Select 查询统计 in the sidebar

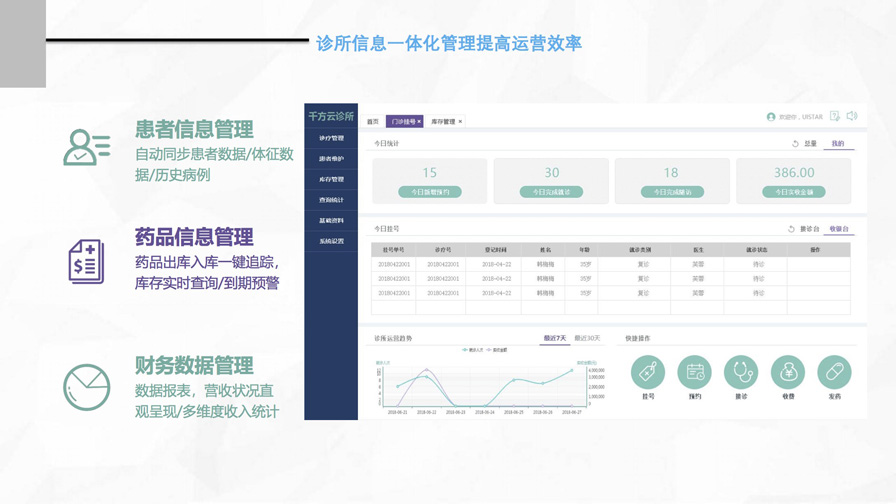tap(331, 200)
